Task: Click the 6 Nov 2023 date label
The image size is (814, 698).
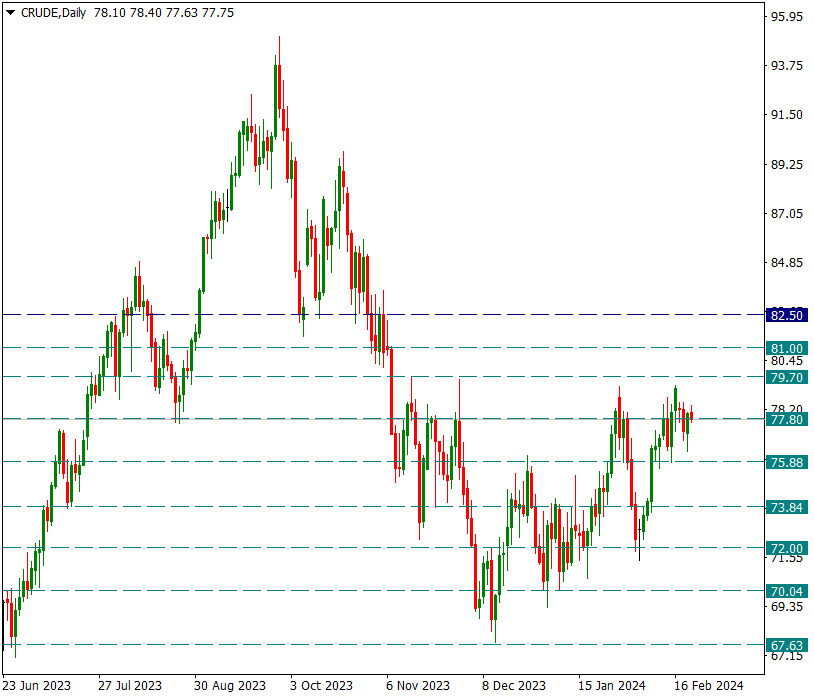Action: coord(418,686)
